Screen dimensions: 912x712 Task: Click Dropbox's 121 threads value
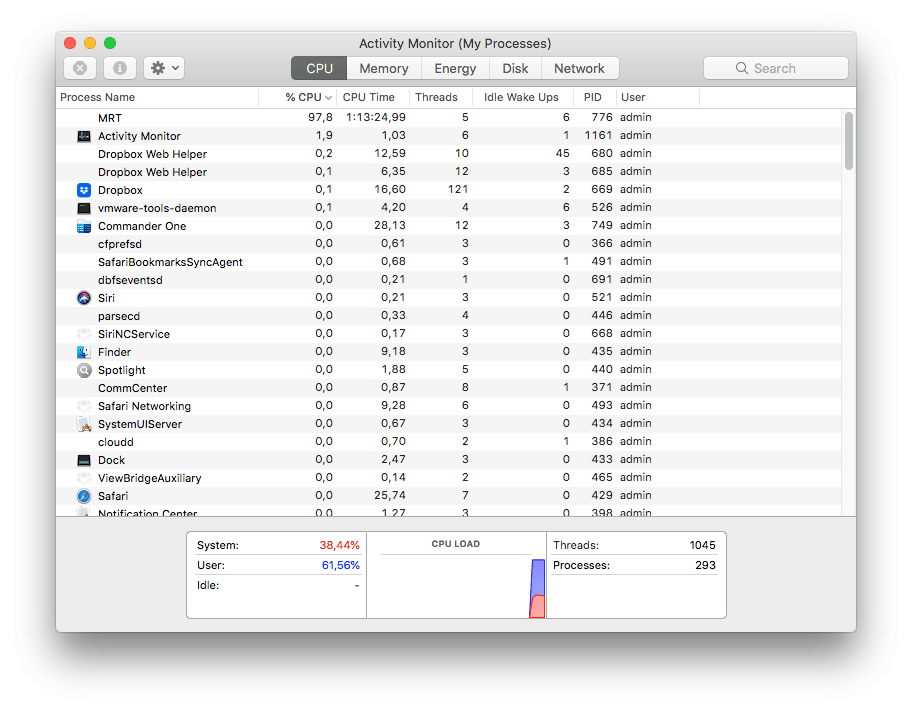coord(458,190)
